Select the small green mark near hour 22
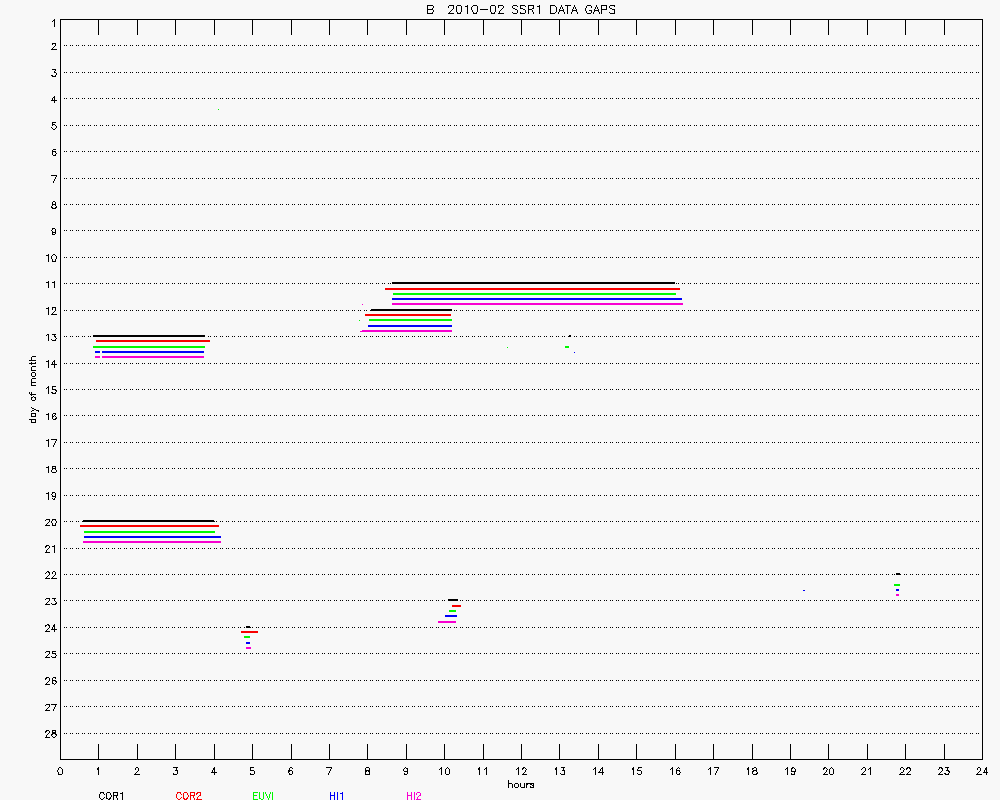The image size is (1000, 800). coord(897,585)
